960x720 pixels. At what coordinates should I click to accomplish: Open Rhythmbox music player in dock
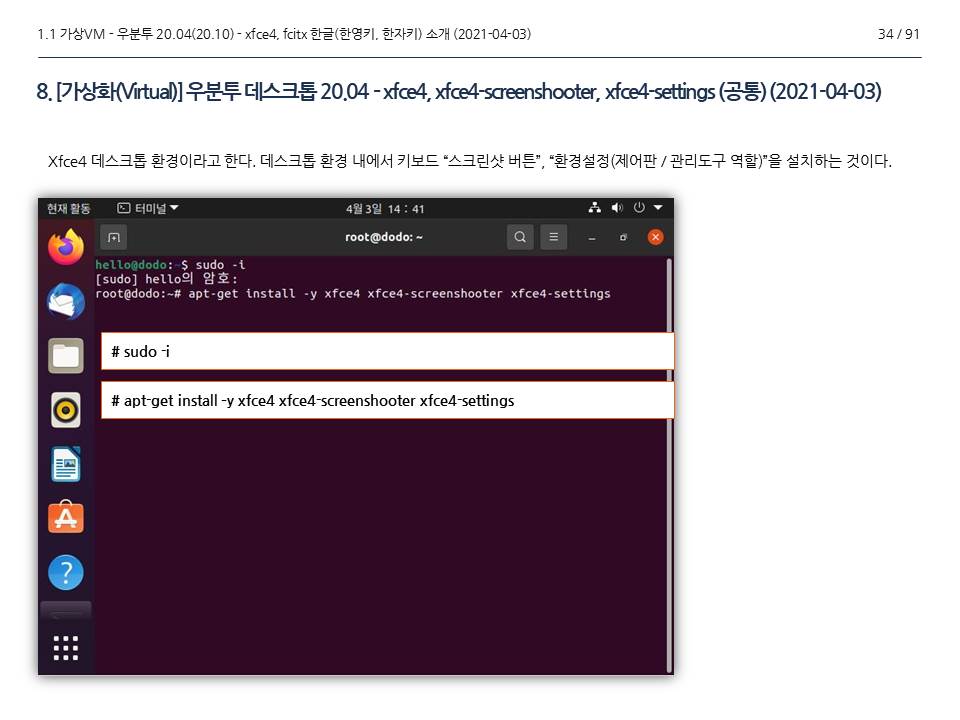tap(66, 410)
